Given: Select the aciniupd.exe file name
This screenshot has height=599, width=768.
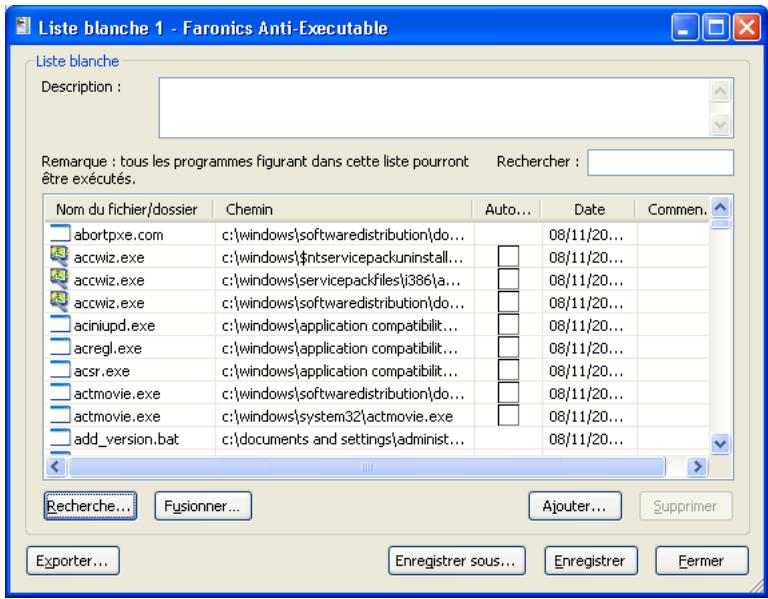Looking at the screenshot, I should tap(114, 325).
